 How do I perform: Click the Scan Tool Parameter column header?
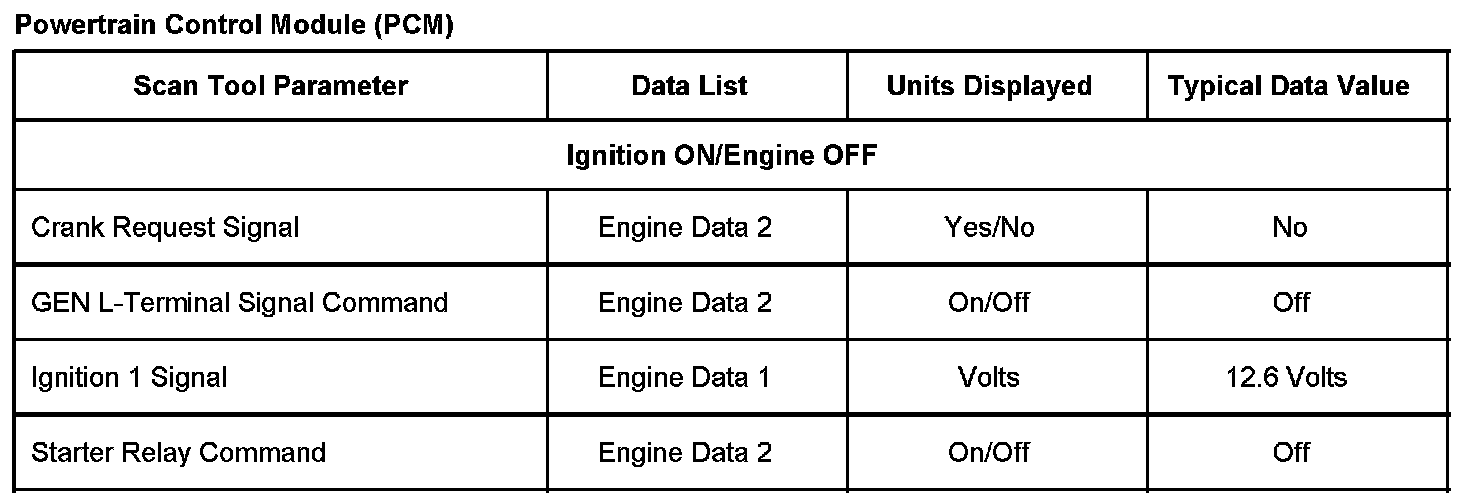[270, 86]
